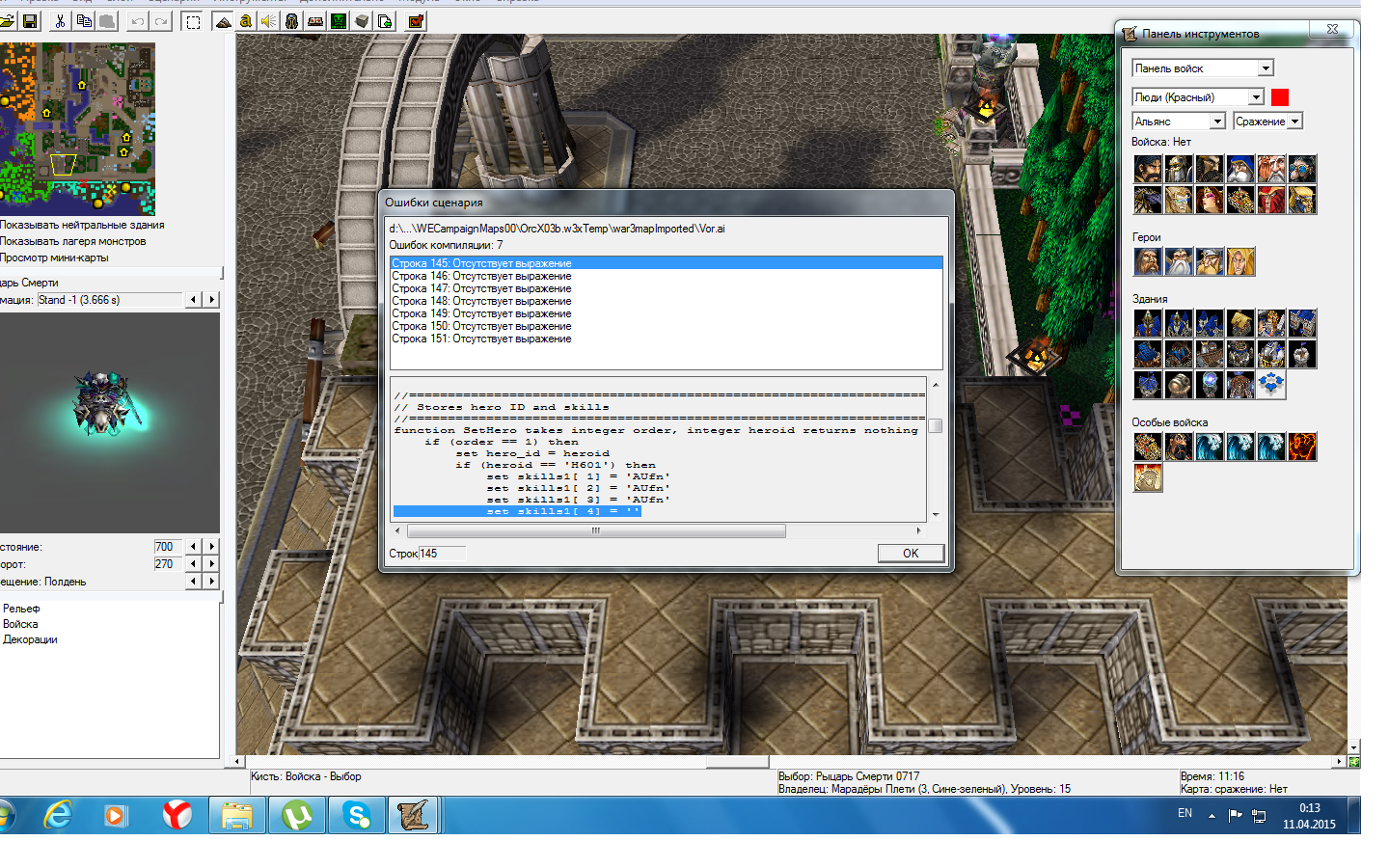Viewport: 1389px width, 868px height.
Task: Select error row 'Строка 147'
Action: (667, 288)
